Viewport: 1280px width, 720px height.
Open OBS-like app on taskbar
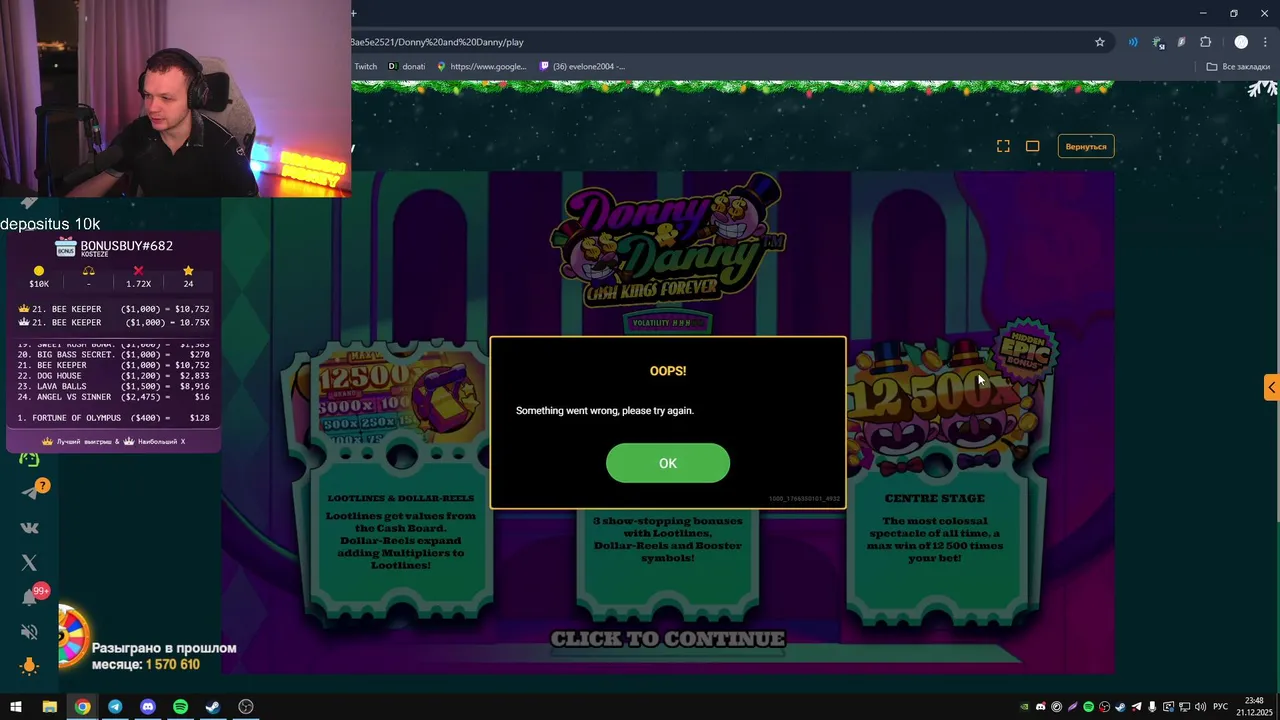pyautogui.click(x=246, y=707)
